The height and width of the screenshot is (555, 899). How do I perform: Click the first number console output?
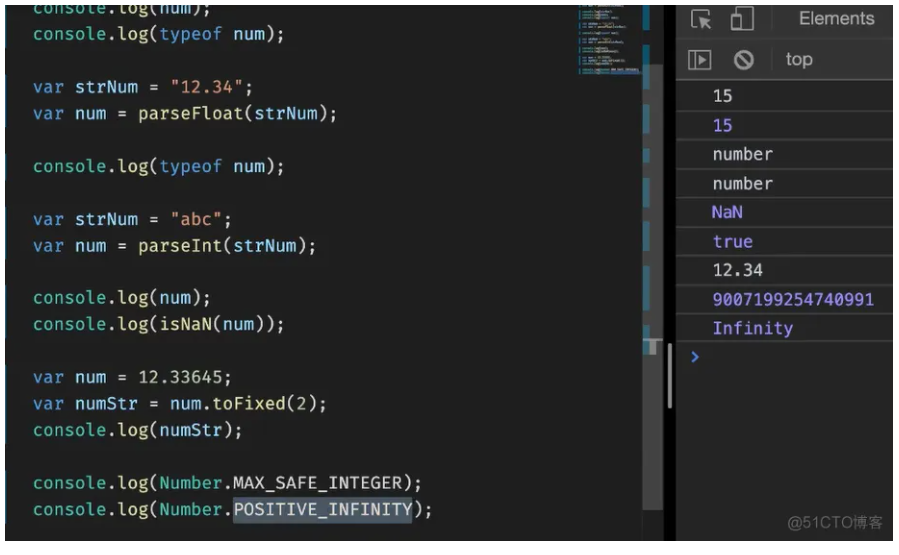point(742,155)
